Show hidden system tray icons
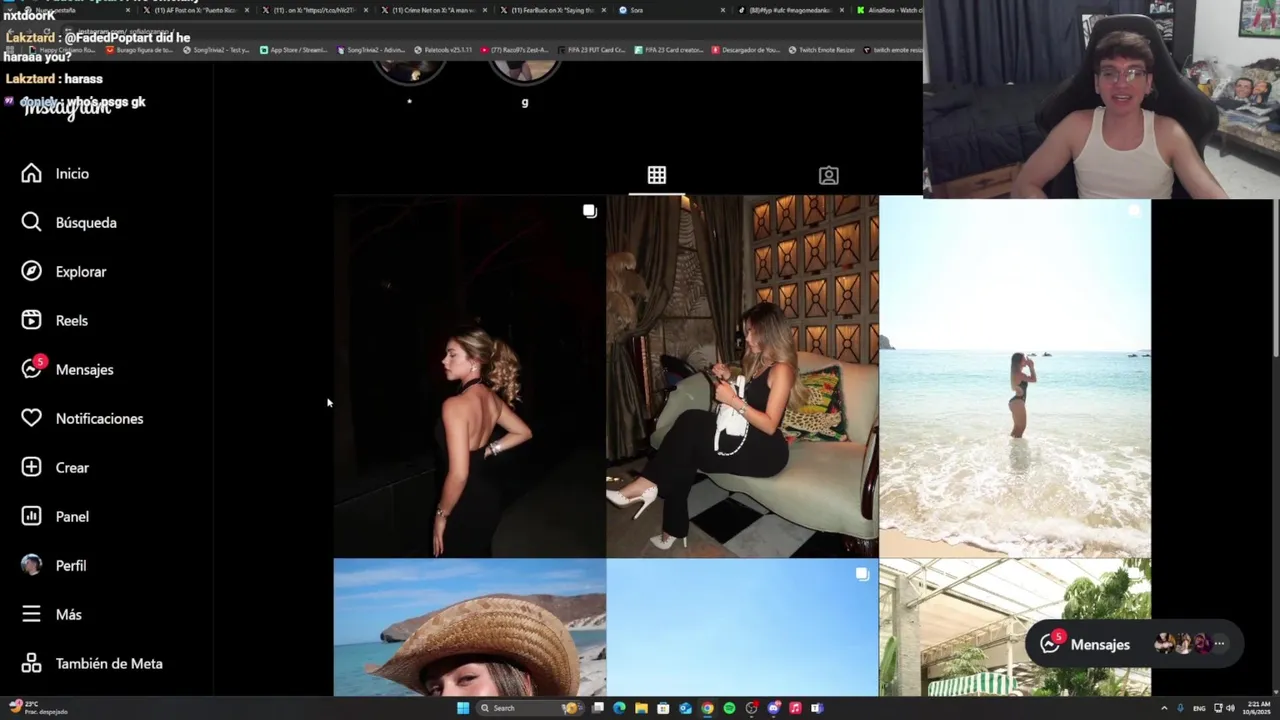 click(1165, 708)
